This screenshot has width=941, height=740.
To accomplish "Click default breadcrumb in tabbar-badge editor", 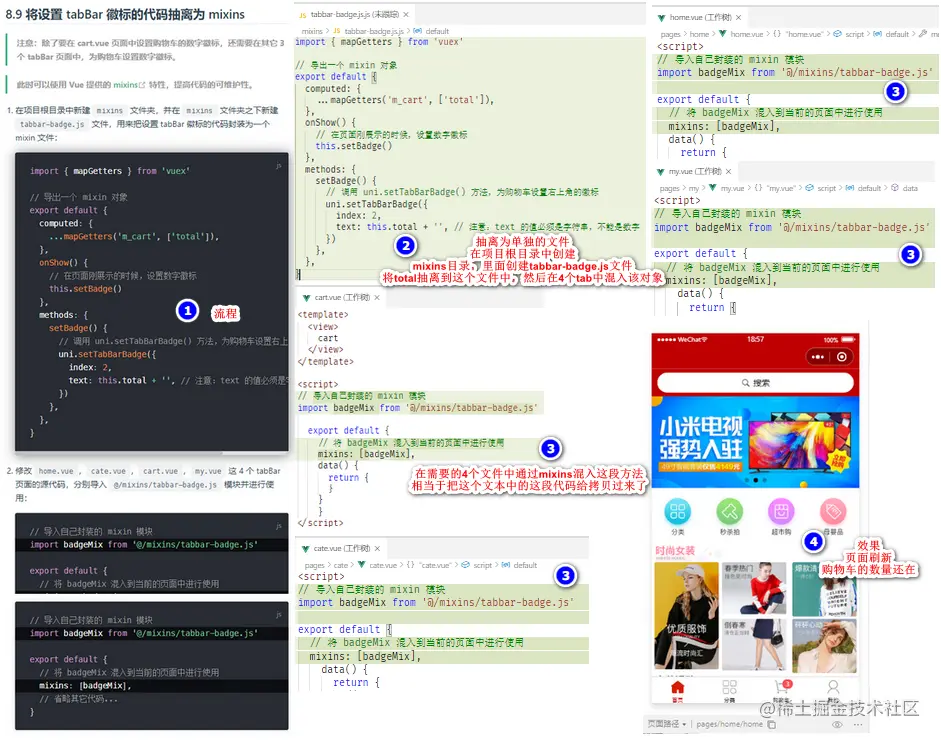I will pos(437,31).
